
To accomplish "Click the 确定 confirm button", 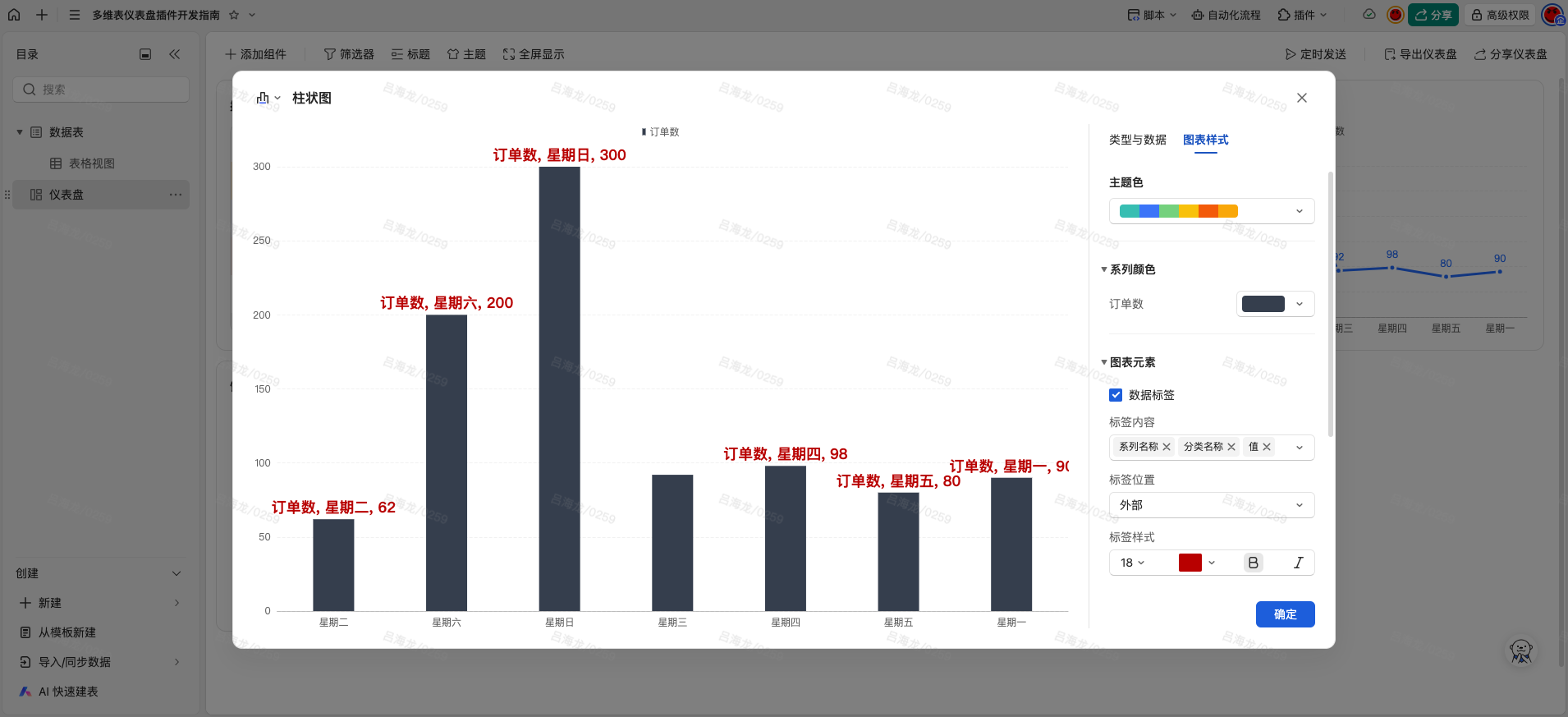I will pos(1285,614).
